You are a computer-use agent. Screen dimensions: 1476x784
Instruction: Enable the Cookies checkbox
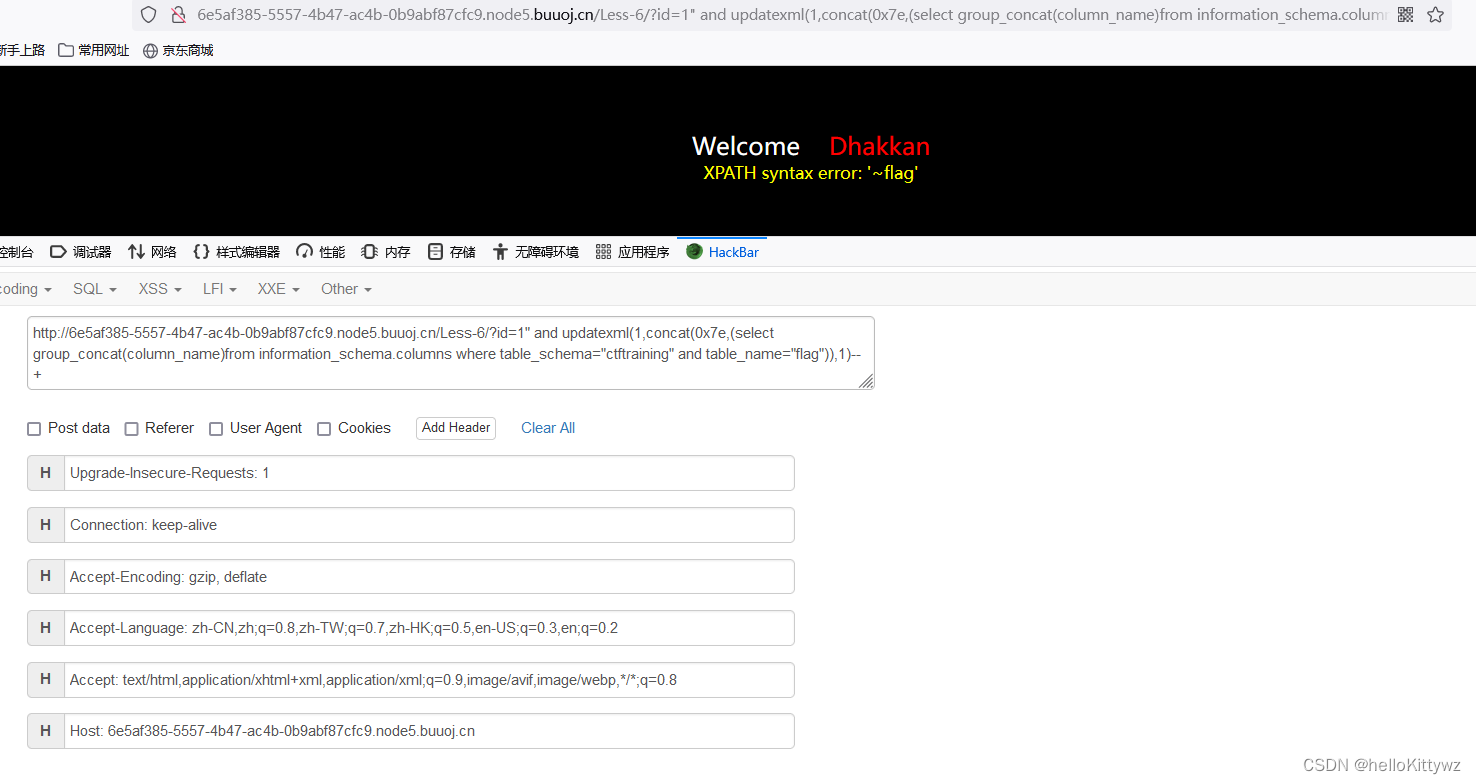tap(324, 429)
